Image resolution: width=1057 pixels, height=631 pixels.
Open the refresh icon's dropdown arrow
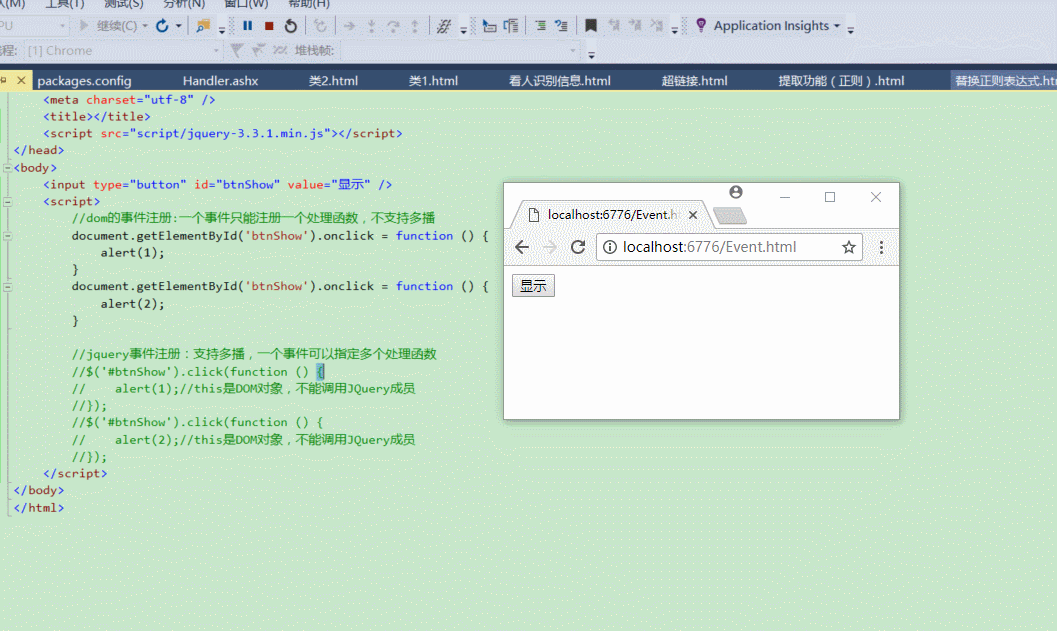(x=179, y=26)
